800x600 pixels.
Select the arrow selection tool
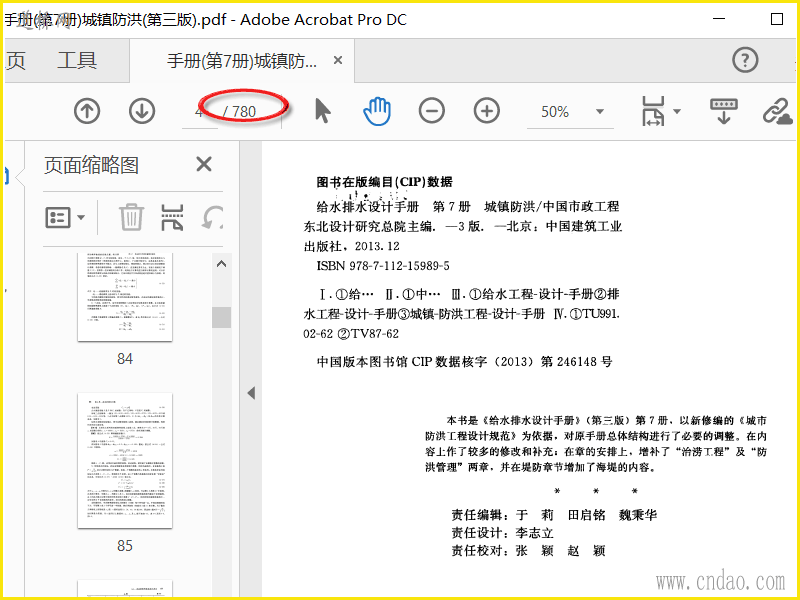click(x=322, y=111)
